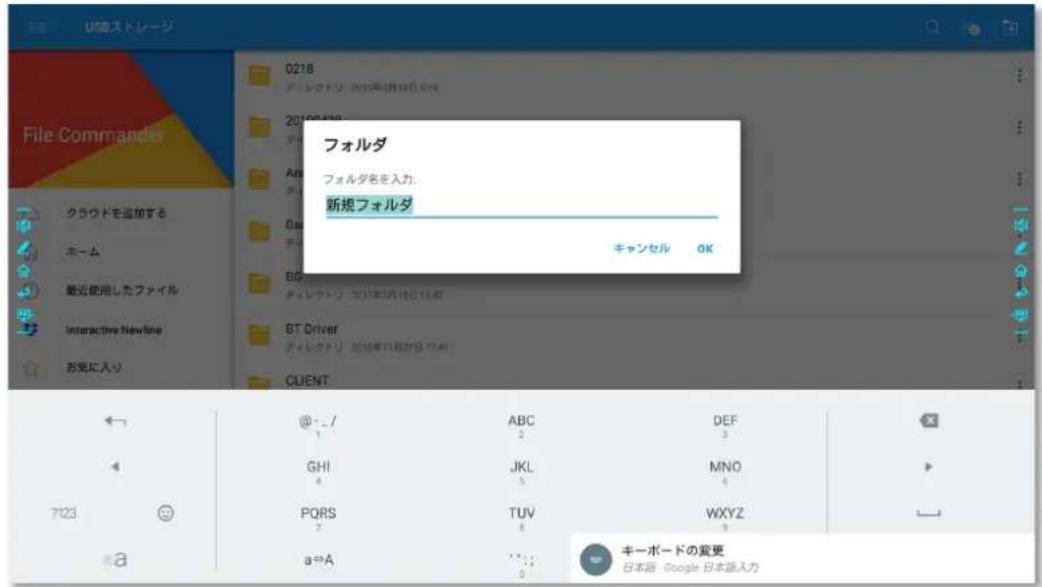Tap the GHI key
1042x587 pixels.
pyautogui.click(x=318, y=471)
